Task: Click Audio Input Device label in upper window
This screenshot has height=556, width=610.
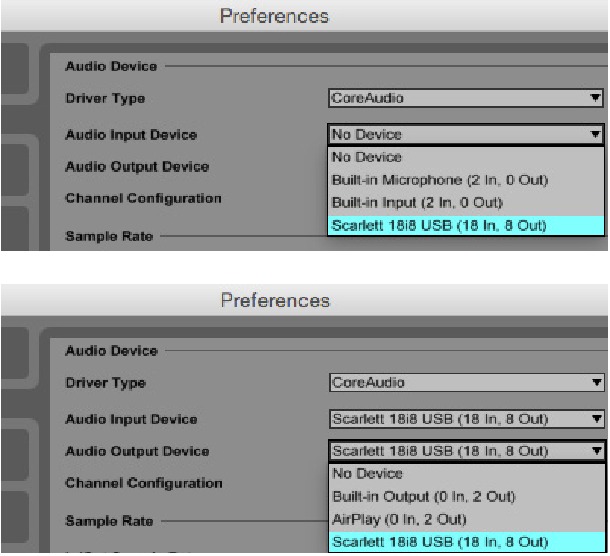Action: (x=131, y=135)
